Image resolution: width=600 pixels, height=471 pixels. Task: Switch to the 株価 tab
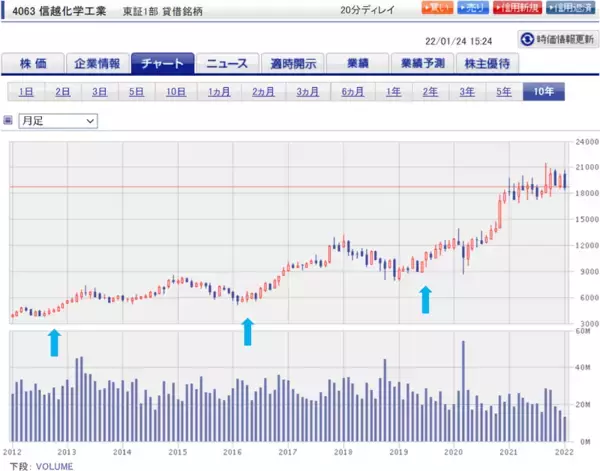pyautogui.click(x=34, y=64)
